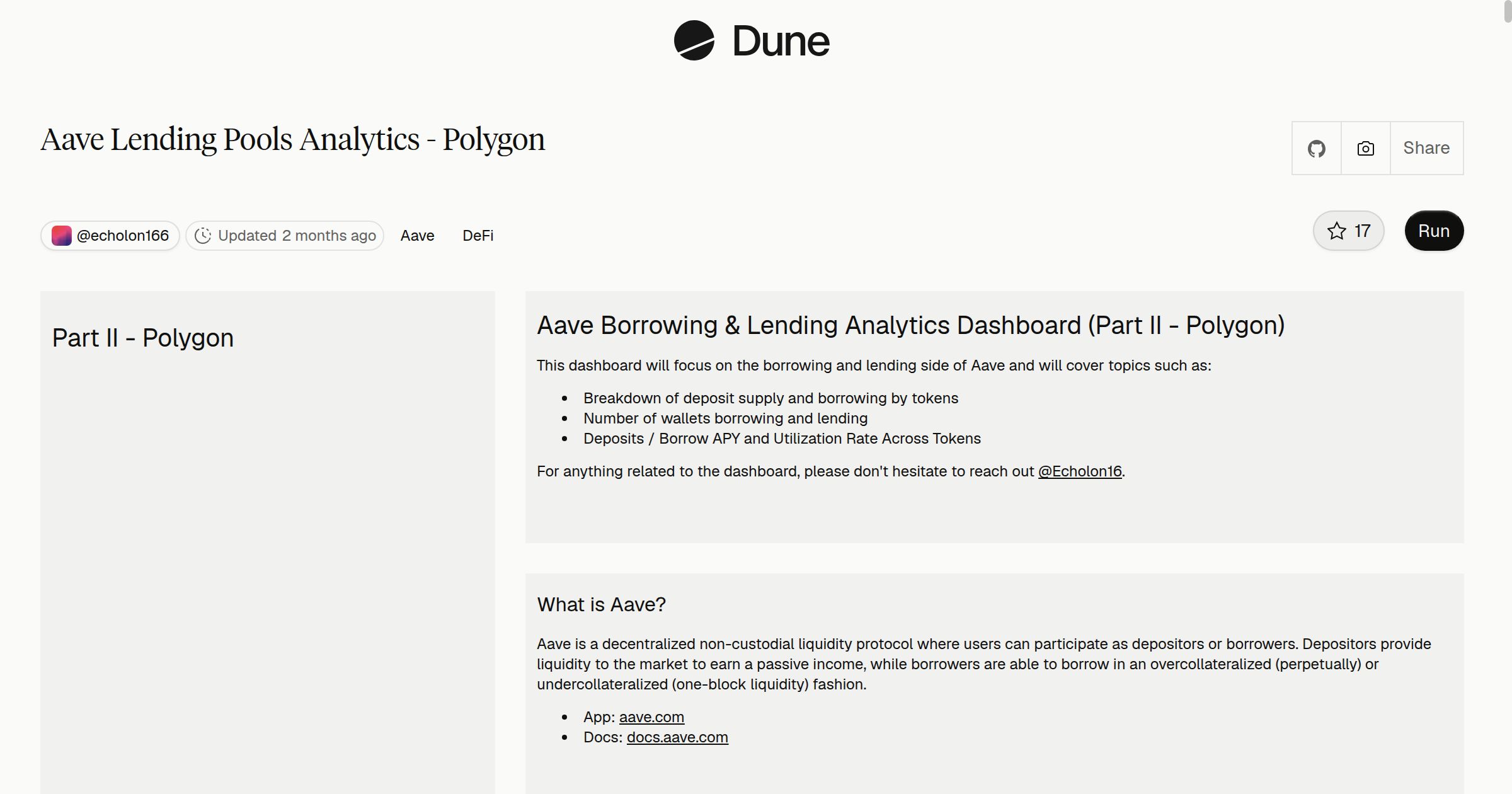Click the What is Aave? heading
The image size is (1512, 794).
pyautogui.click(x=601, y=605)
